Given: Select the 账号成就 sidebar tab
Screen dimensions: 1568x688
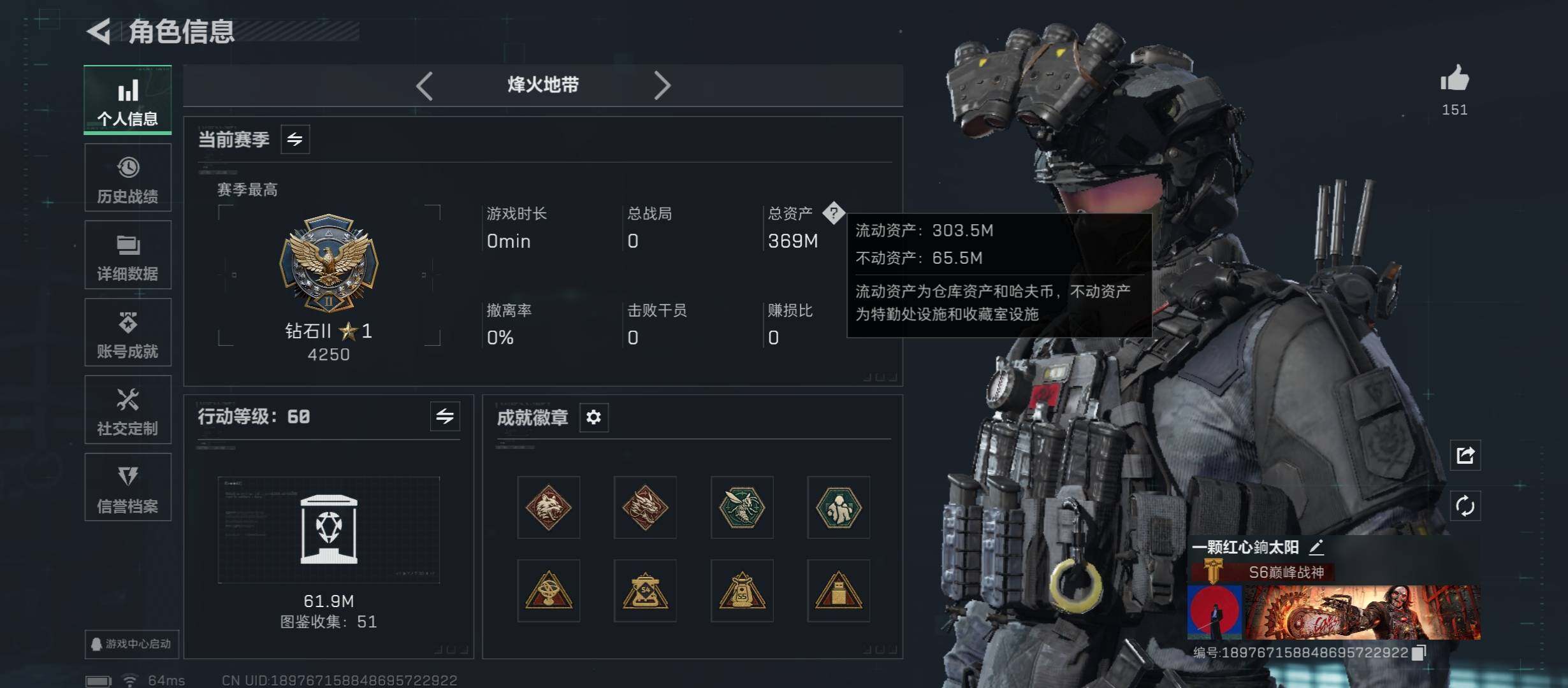Looking at the screenshot, I should (x=127, y=332).
